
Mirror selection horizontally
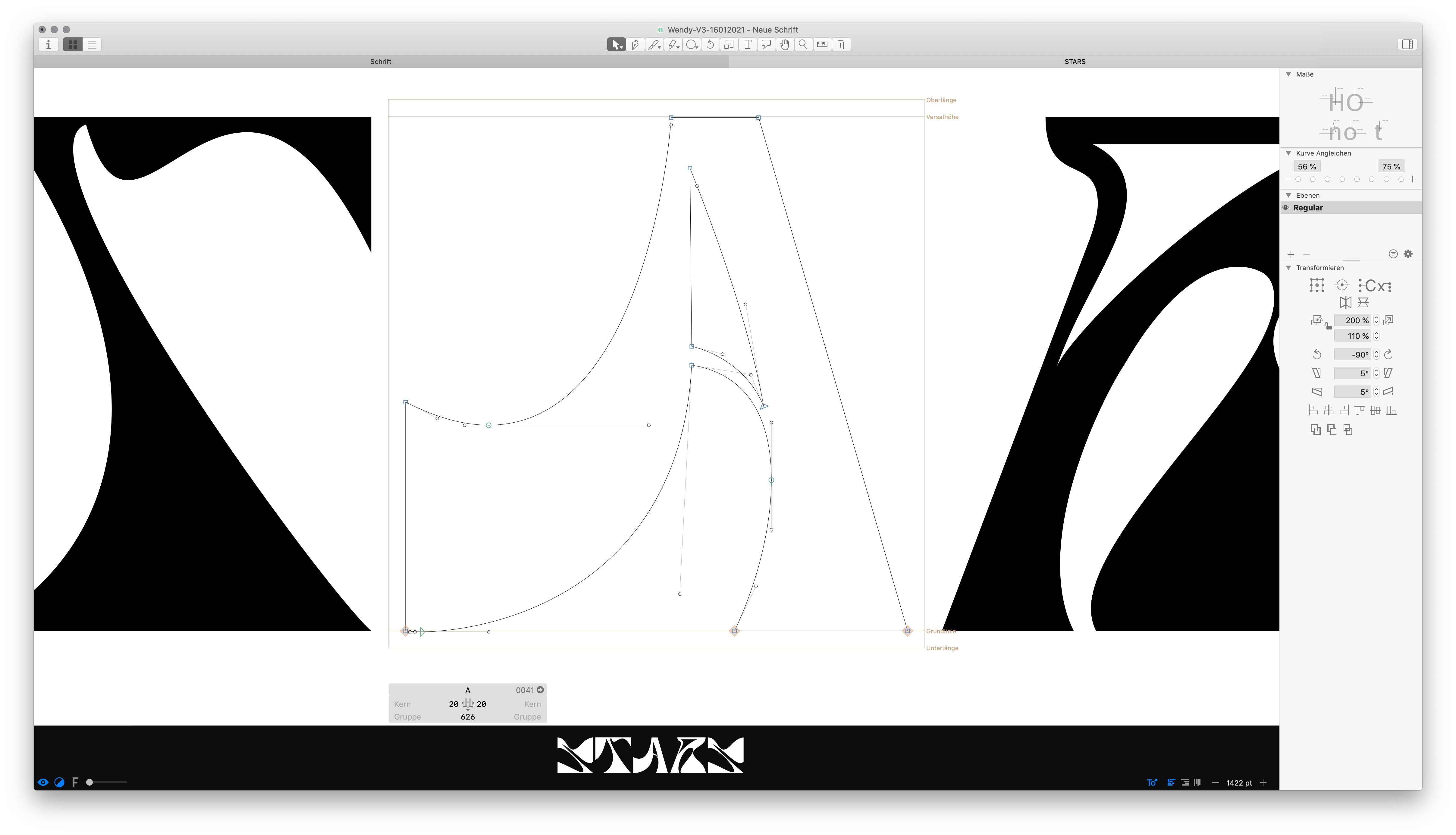pos(1345,302)
